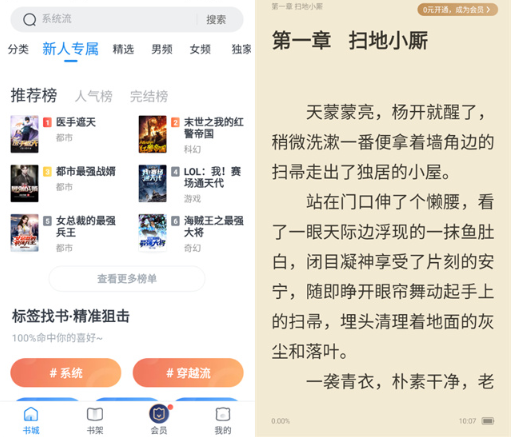Screen dimensions: 514x437
Task: Open 医手遮天 book cover
Action: coord(24,134)
